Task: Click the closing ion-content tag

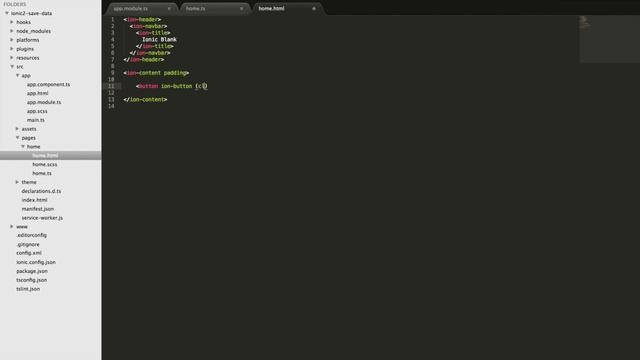Action: (x=145, y=100)
